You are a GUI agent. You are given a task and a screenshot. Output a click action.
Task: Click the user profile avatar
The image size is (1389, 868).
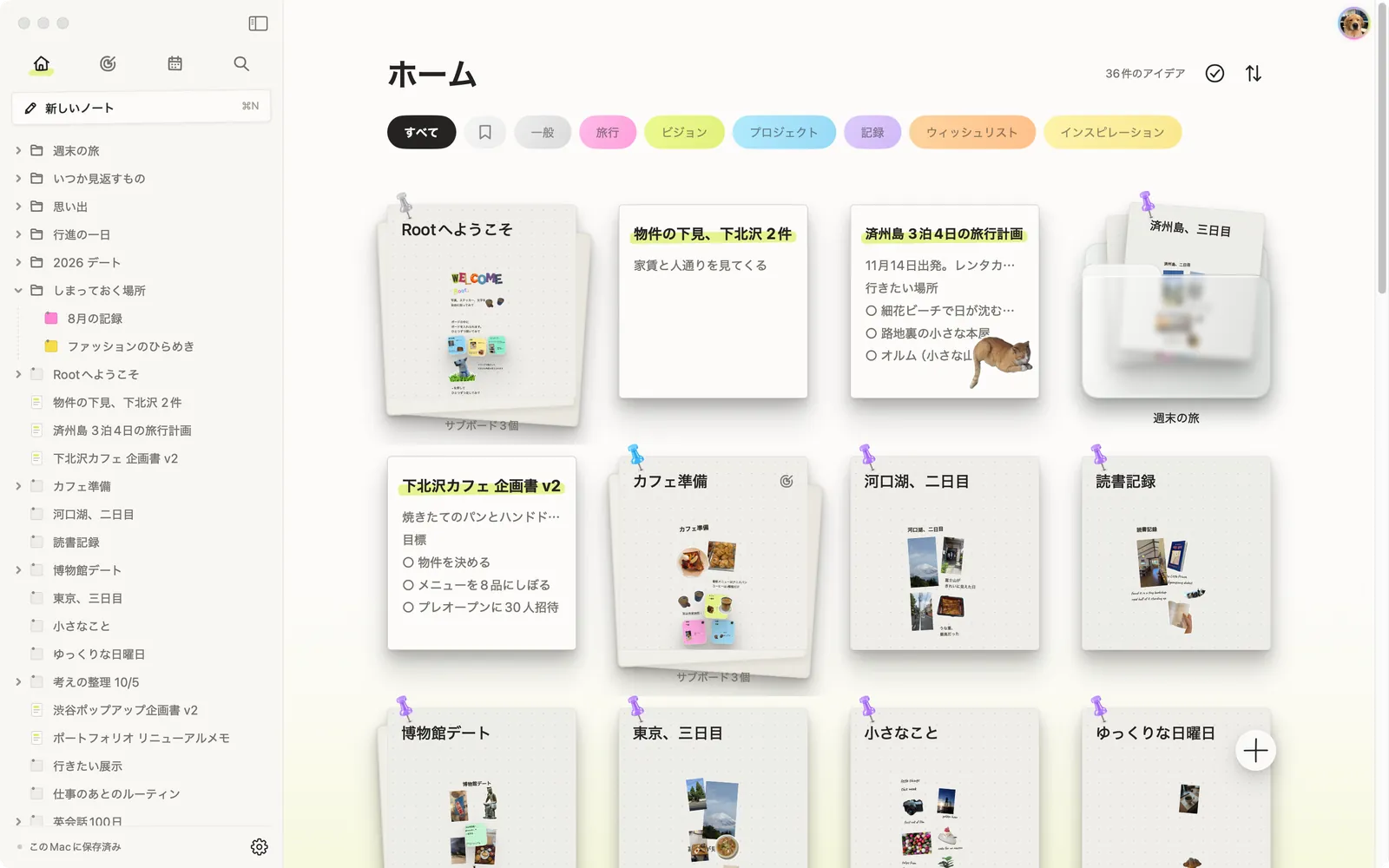coord(1353,23)
